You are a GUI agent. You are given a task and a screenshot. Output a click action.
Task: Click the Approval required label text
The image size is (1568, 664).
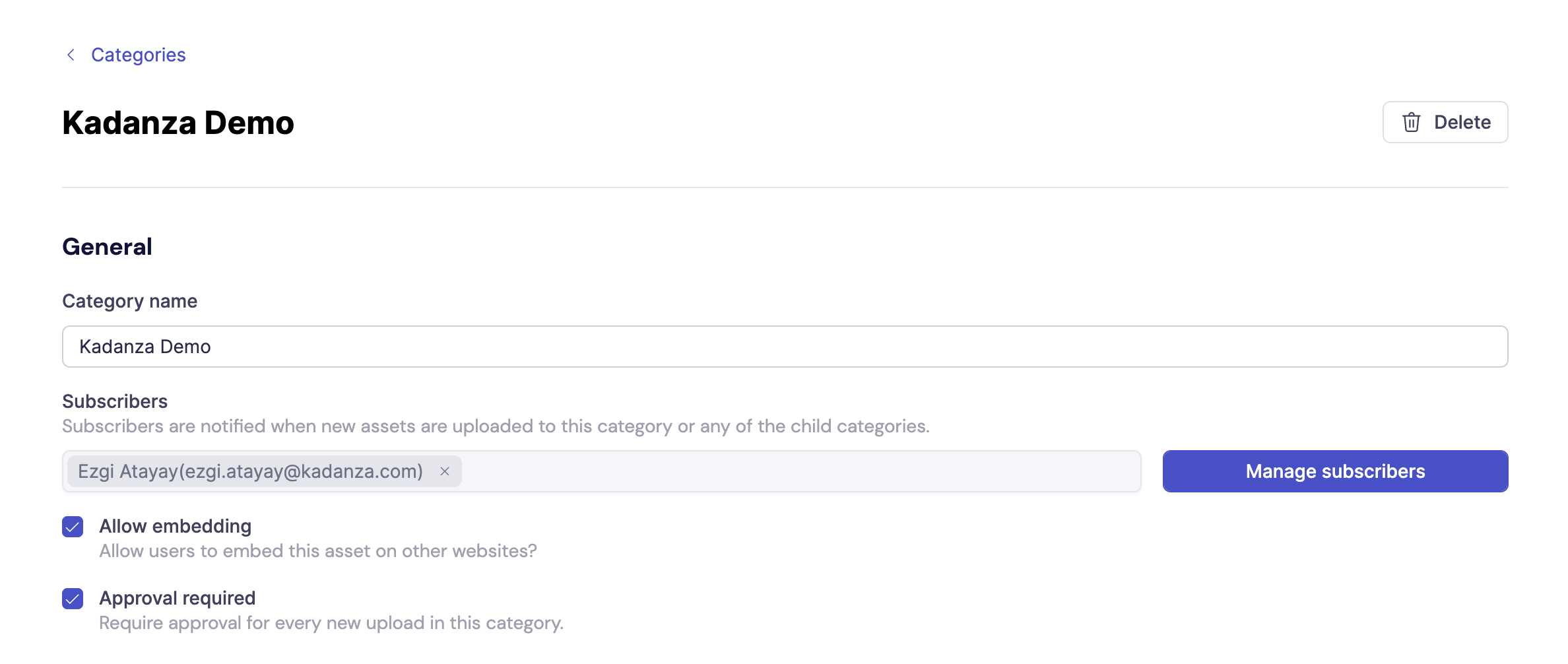click(x=177, y=599)
